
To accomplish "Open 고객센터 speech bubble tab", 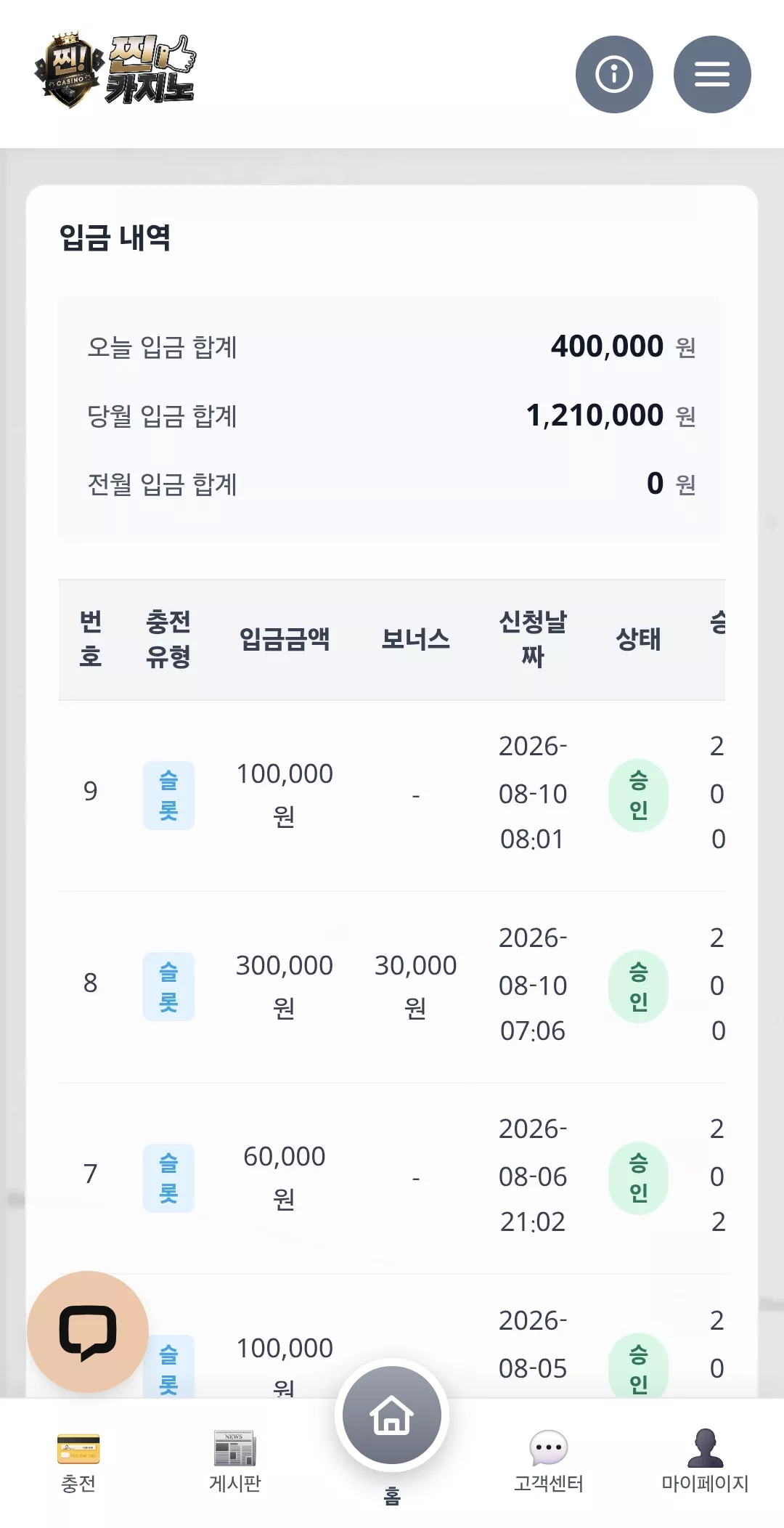I will coord(549,1461).
